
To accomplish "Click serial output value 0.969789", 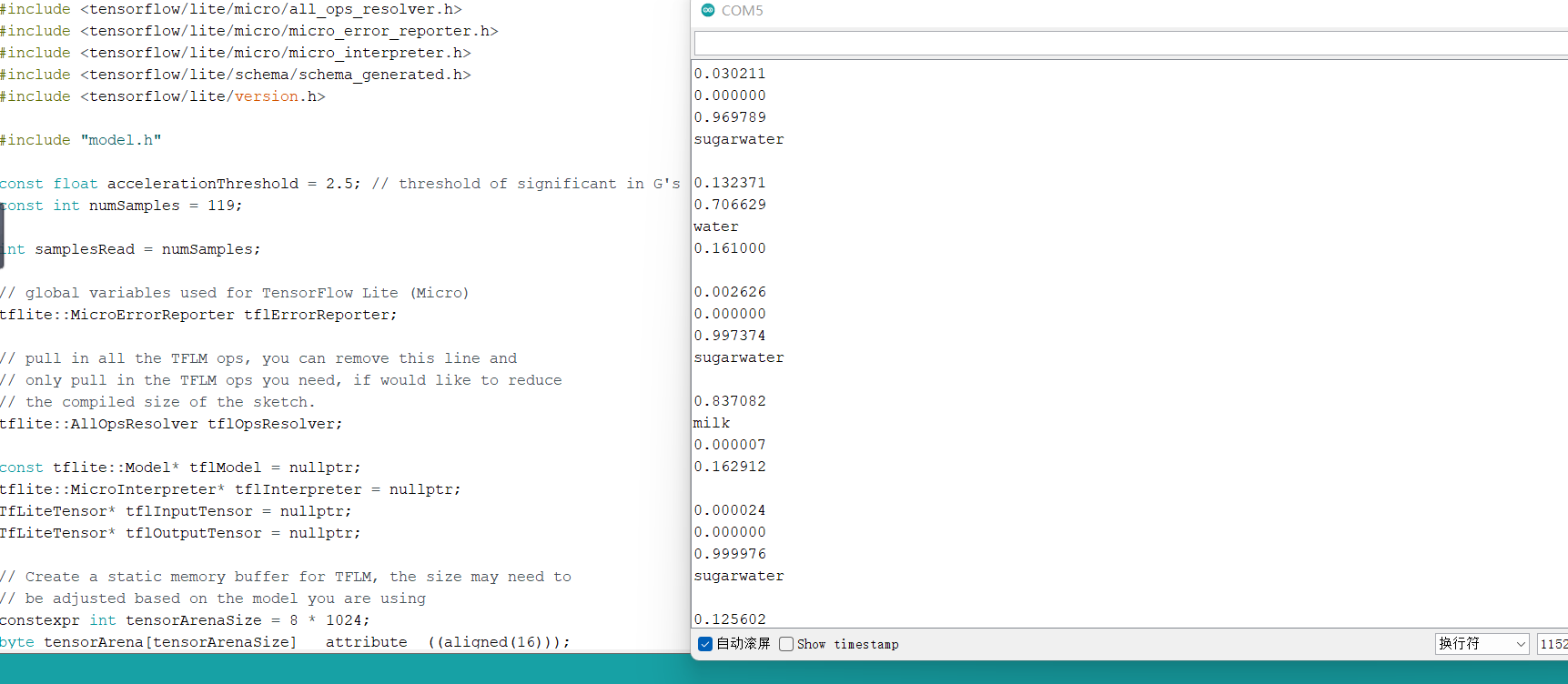I will point(730,117).
